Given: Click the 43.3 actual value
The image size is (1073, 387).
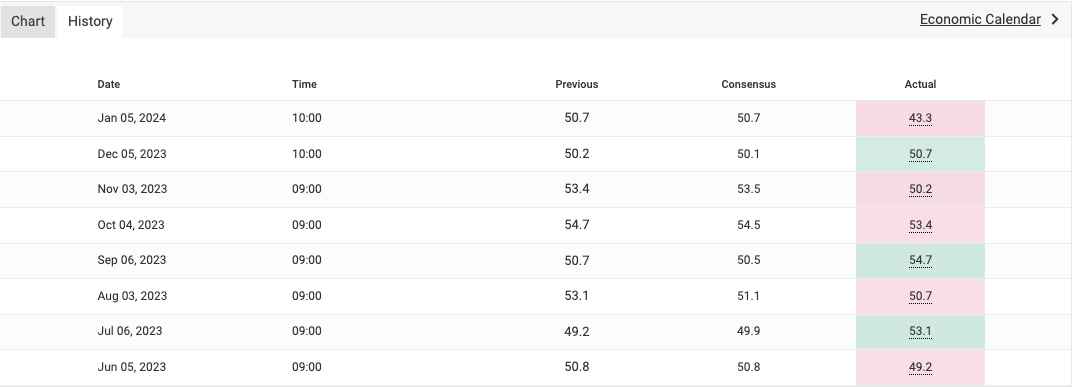Looking at the screenshot, I should click(920, 118).
